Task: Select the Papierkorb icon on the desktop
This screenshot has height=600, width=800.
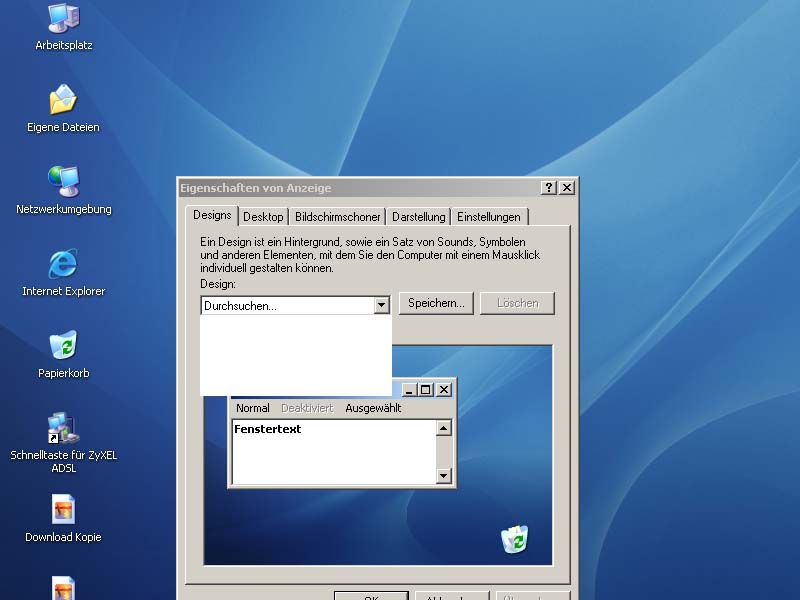Action: coord(63,347)
